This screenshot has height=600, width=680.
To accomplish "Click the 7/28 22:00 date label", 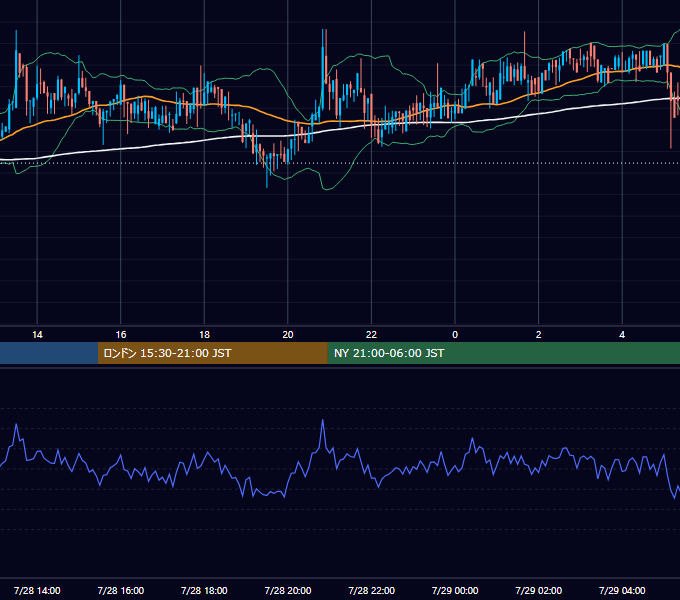I will [x=371, y=590].
